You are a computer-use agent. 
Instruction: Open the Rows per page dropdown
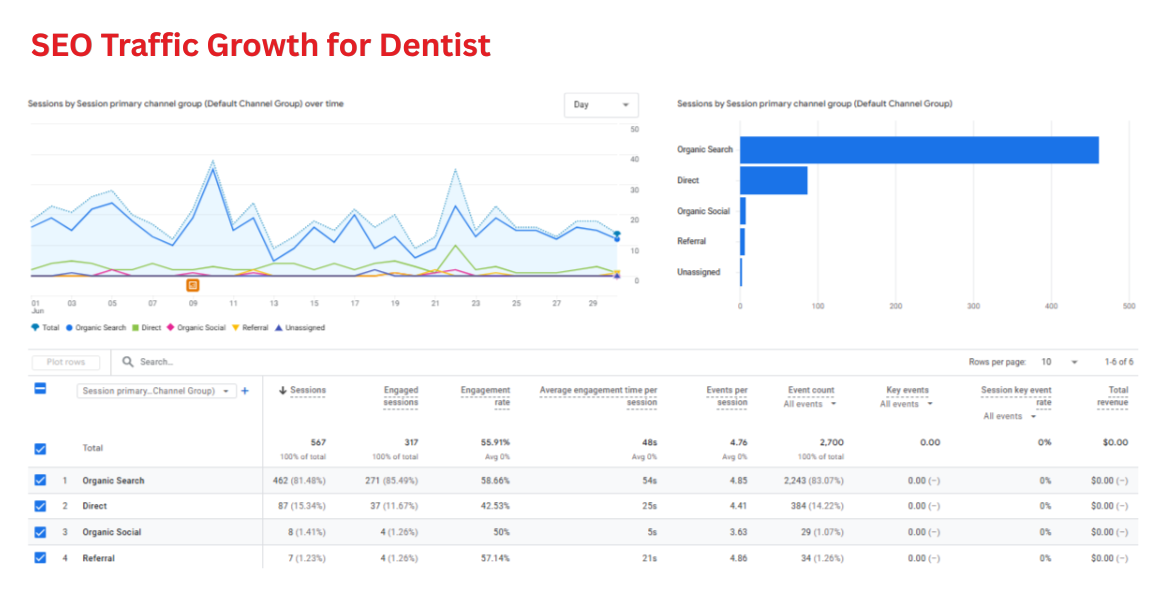1060,362
